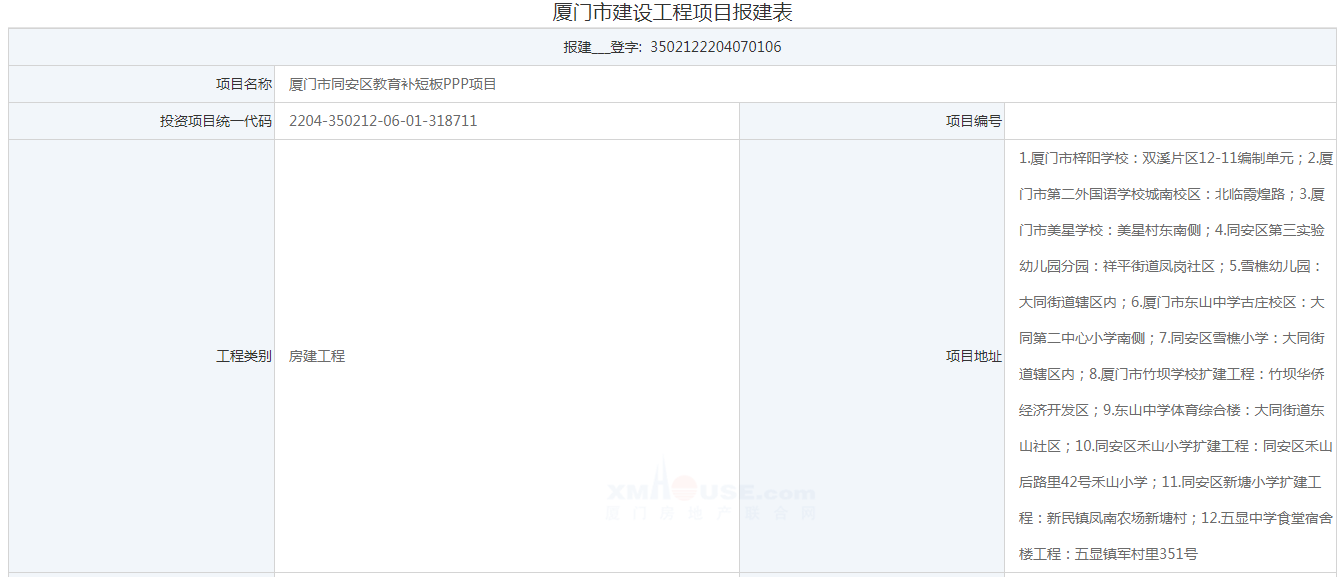Click the empty 项目编号 value cell
Image resolution: width=1341 pixels, height=577 pixels.
coord(1170,121)
